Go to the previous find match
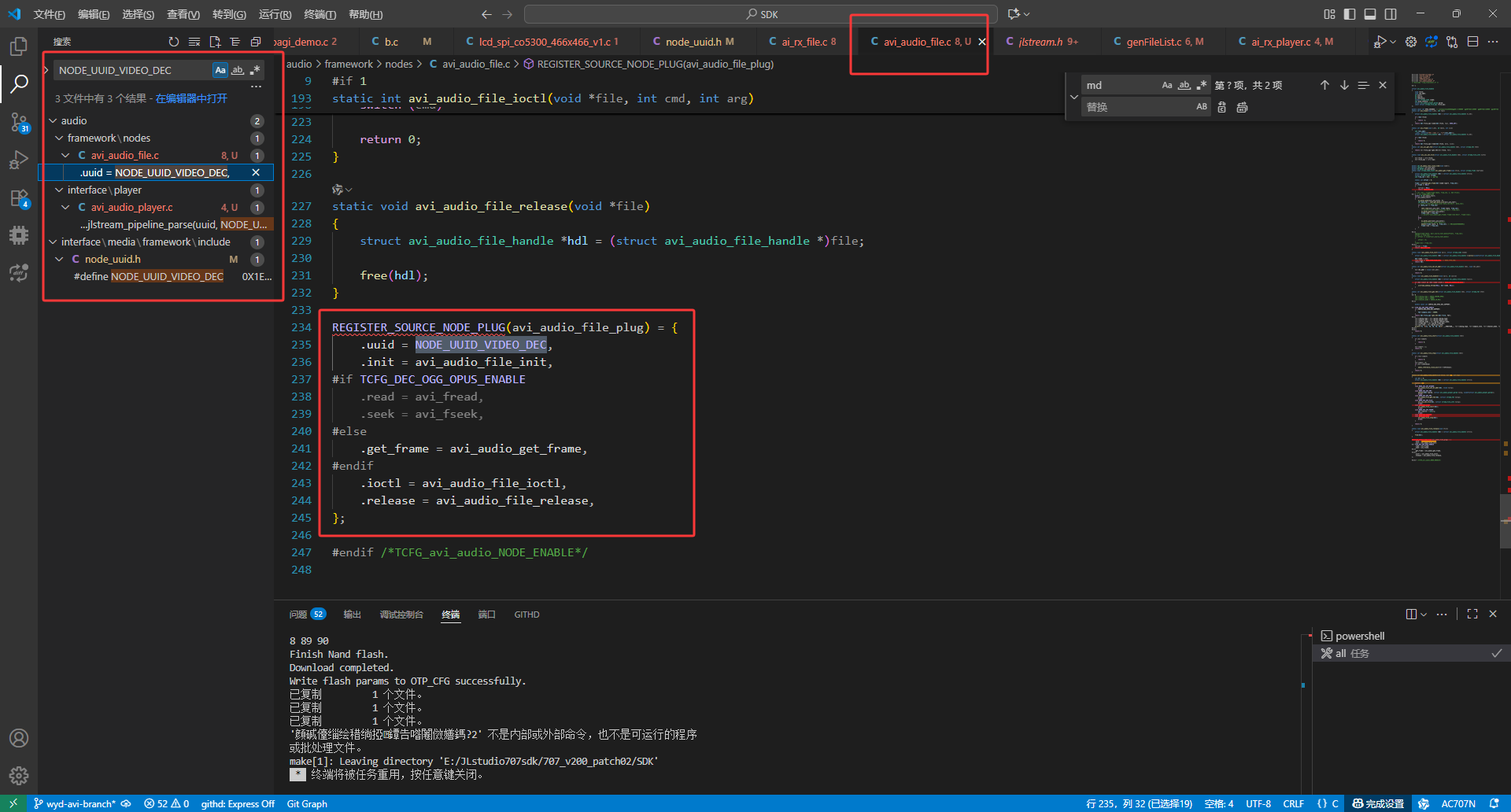The width and height of the screenshot is (1511, 812). coord(1324,85)
